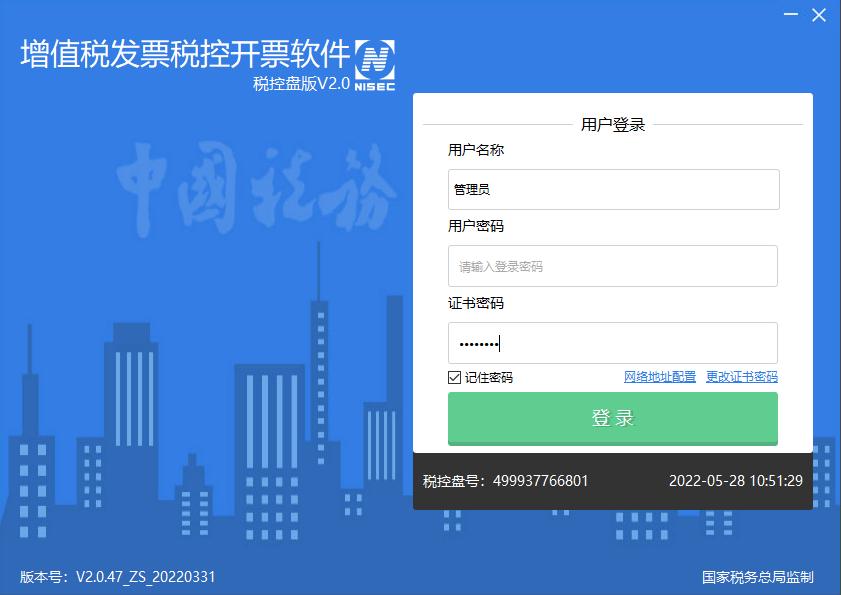Close the login window

click(x=818, y=15)
